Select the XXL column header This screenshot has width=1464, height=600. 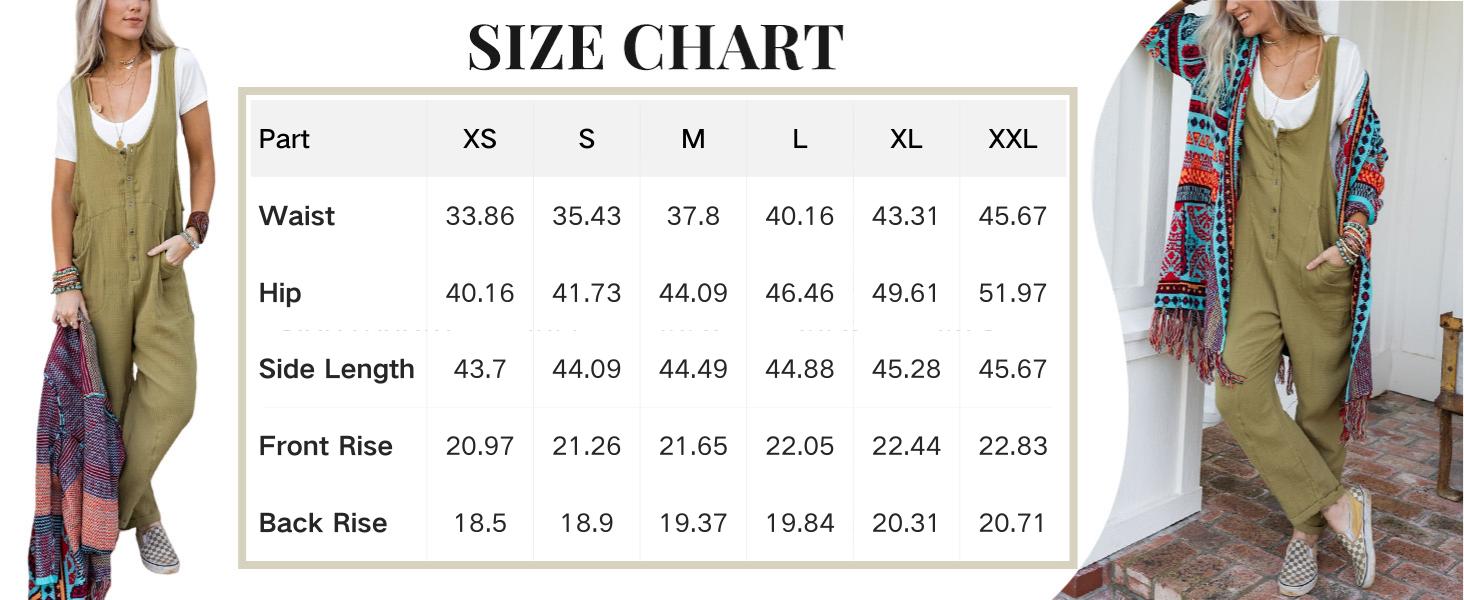pos(1013,139)
